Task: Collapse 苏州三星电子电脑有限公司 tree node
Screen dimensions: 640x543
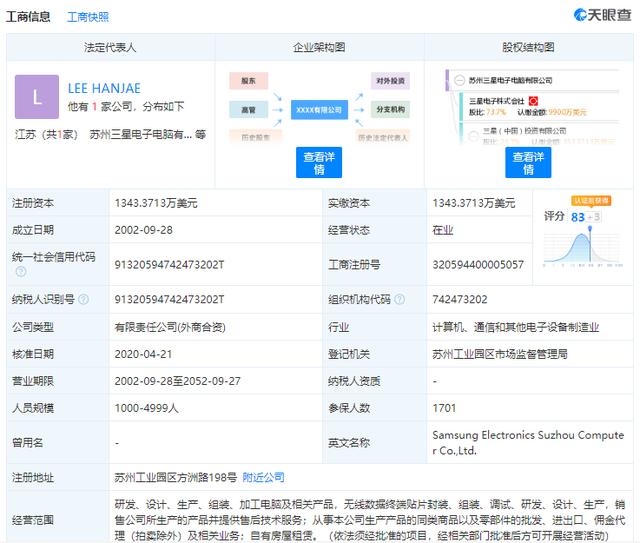Action: (460, 80)
